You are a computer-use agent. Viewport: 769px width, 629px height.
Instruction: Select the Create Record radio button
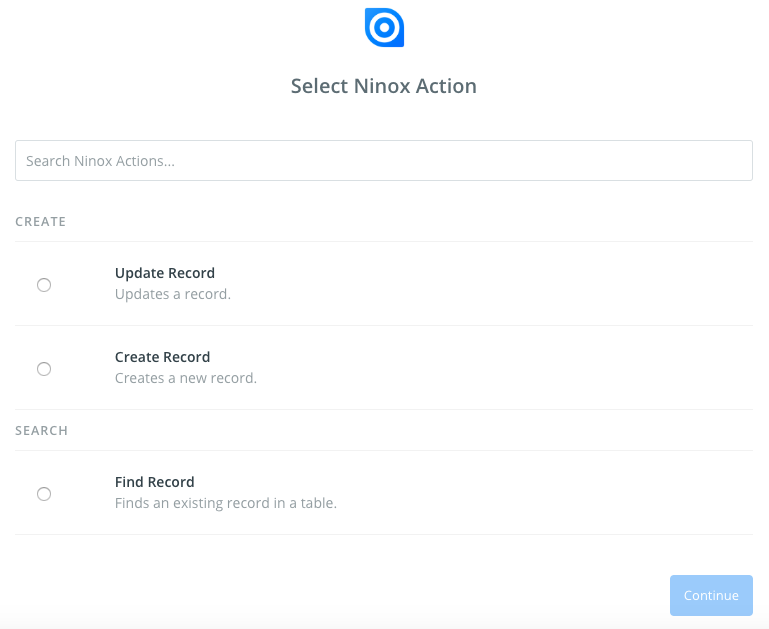pyautogui.click(x=44, y=369)
